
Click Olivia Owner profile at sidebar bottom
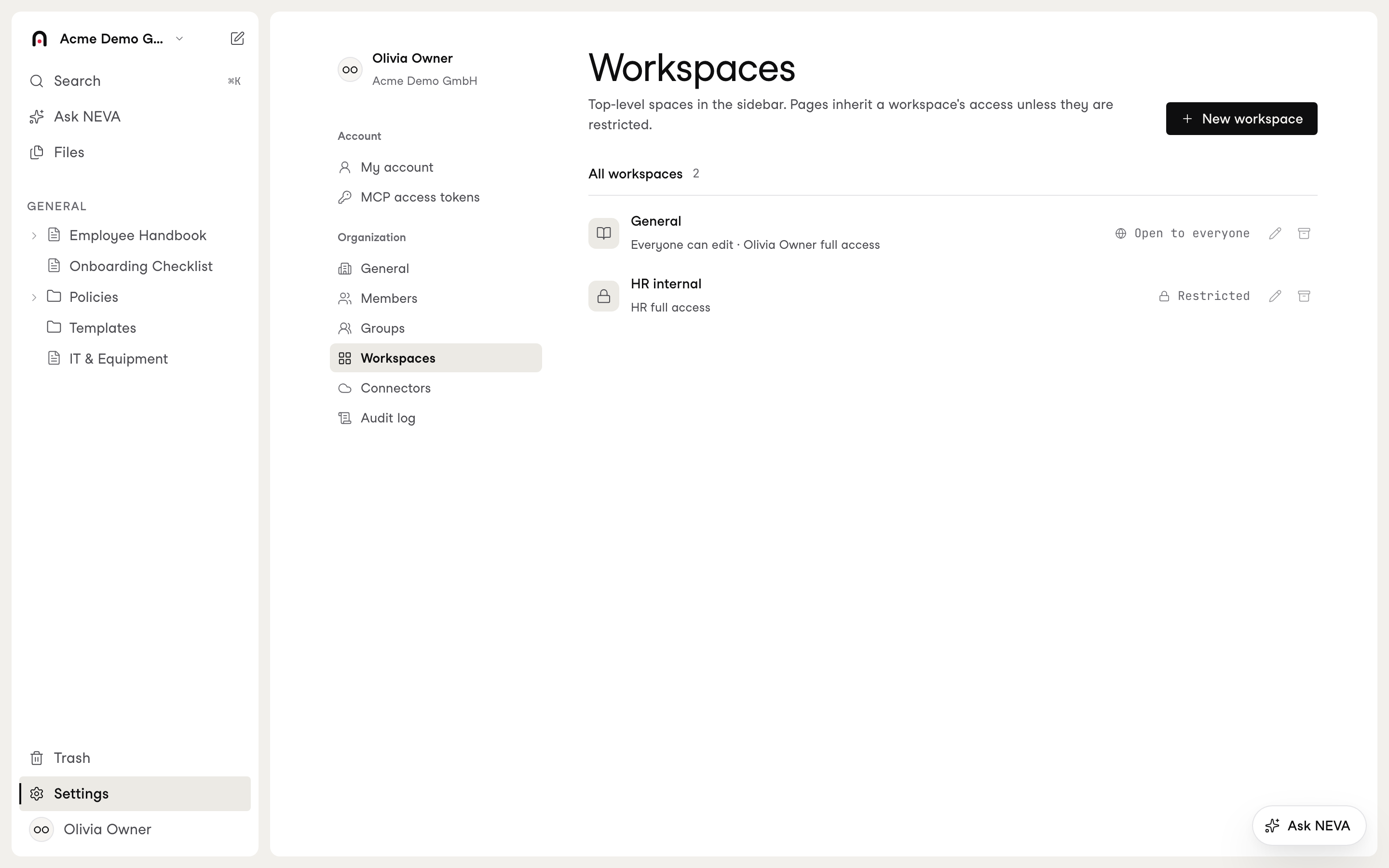coord(135,829)
